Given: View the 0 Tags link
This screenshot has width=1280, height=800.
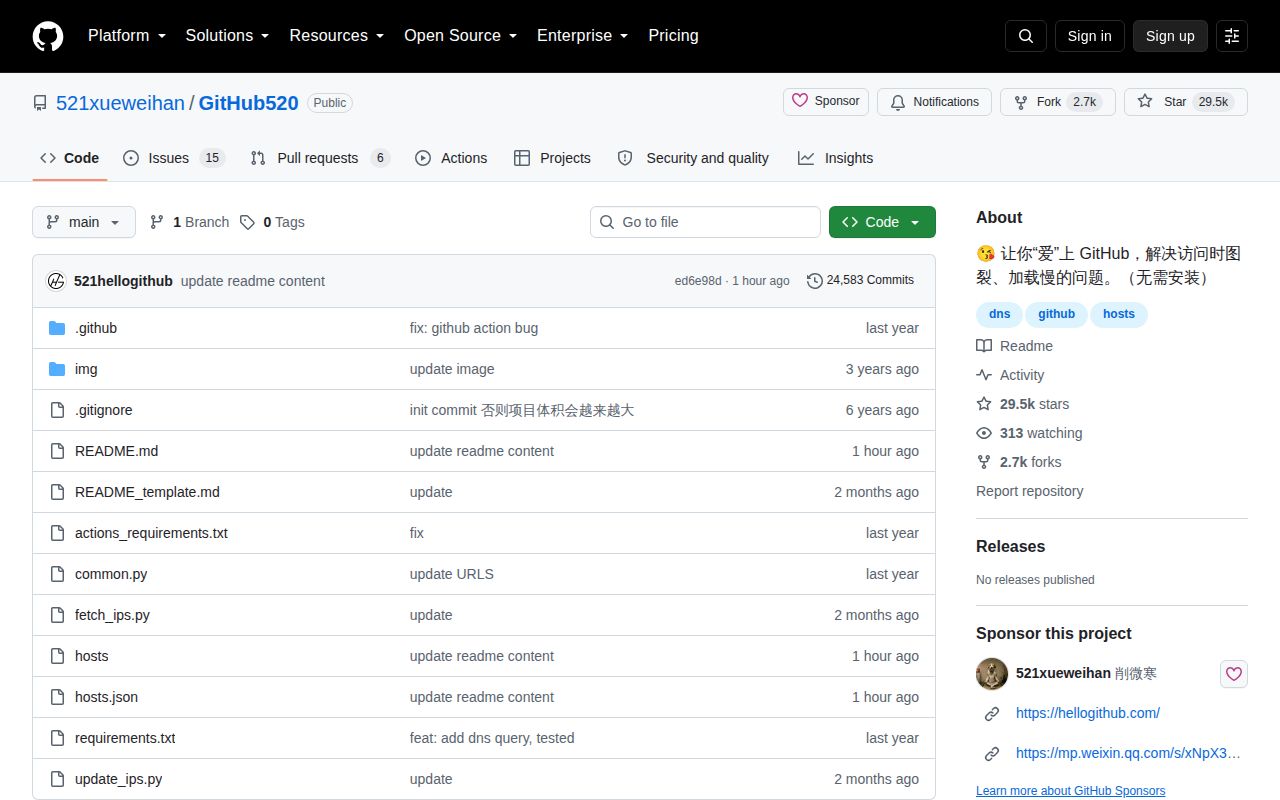Looking at the screenshot, I should tap(272, 222).
